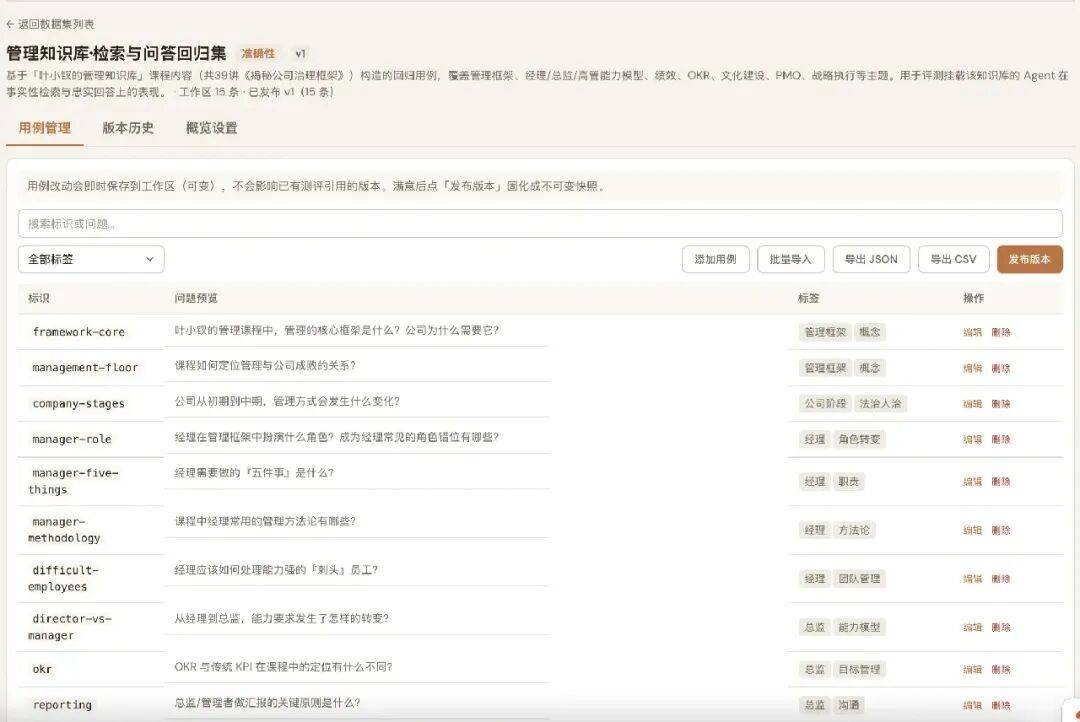Delete the manager-methodology row
The height and width of the screenshot is (722, 1080).
click(x=1001, y=530)
